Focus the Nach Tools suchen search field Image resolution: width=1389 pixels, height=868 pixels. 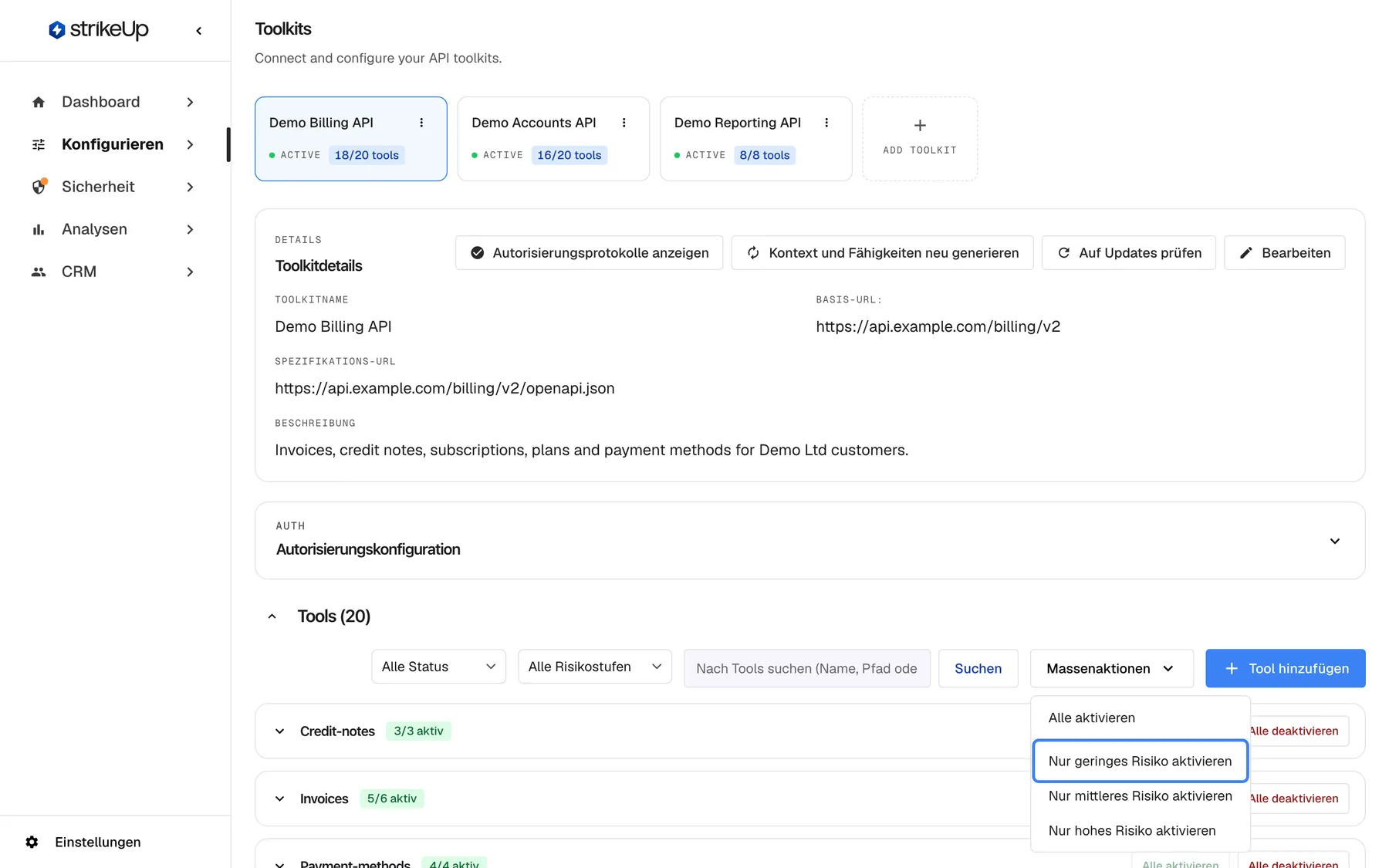coord(806,668)
